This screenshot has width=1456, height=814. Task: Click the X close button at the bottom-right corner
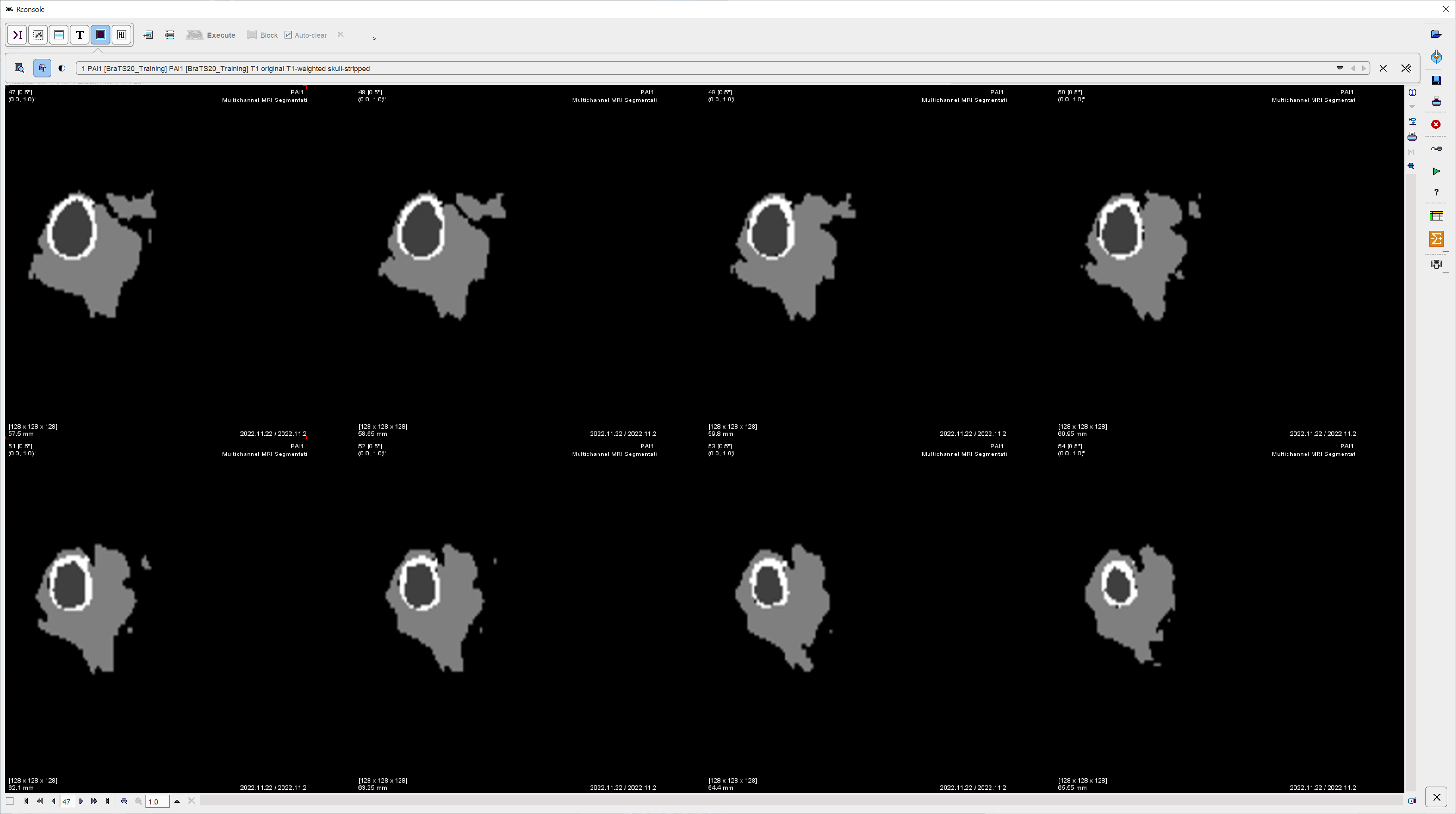[1436, 797]
